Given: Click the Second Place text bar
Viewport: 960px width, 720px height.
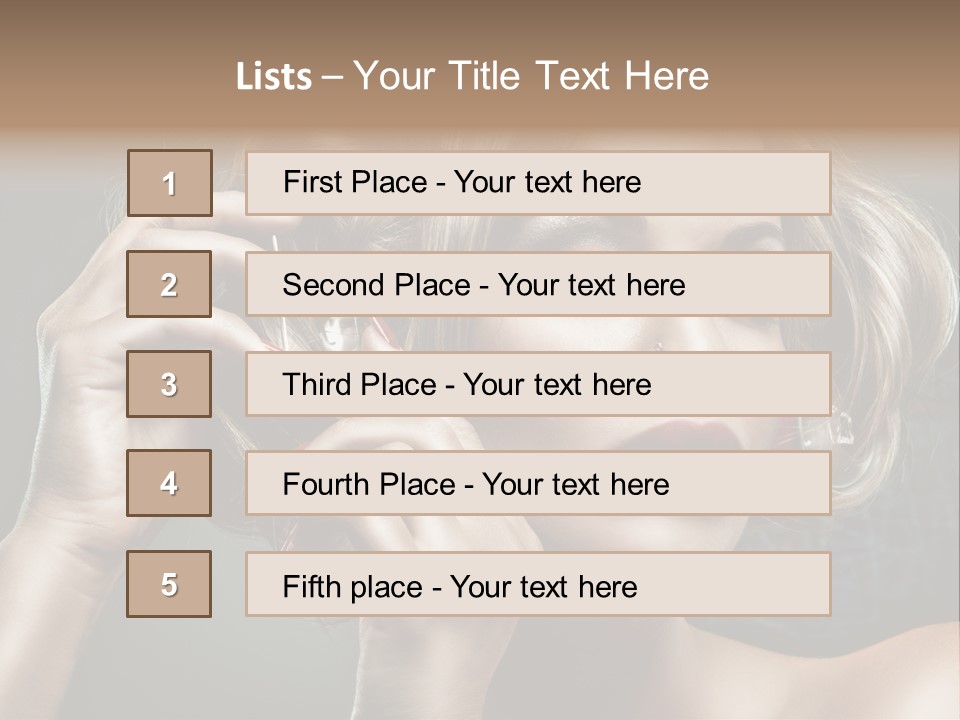Looking at the screenshot, I should [538, 285].
